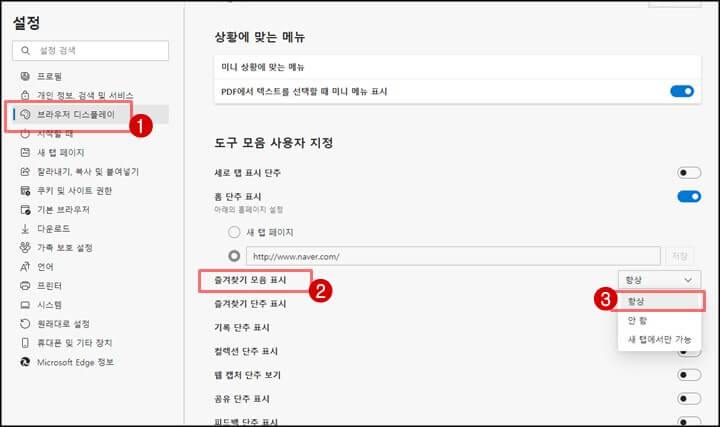Click 기록 단추 표시 label
Image resolution: width=720 pixels, height=427 pixels.
click(242, 327)
